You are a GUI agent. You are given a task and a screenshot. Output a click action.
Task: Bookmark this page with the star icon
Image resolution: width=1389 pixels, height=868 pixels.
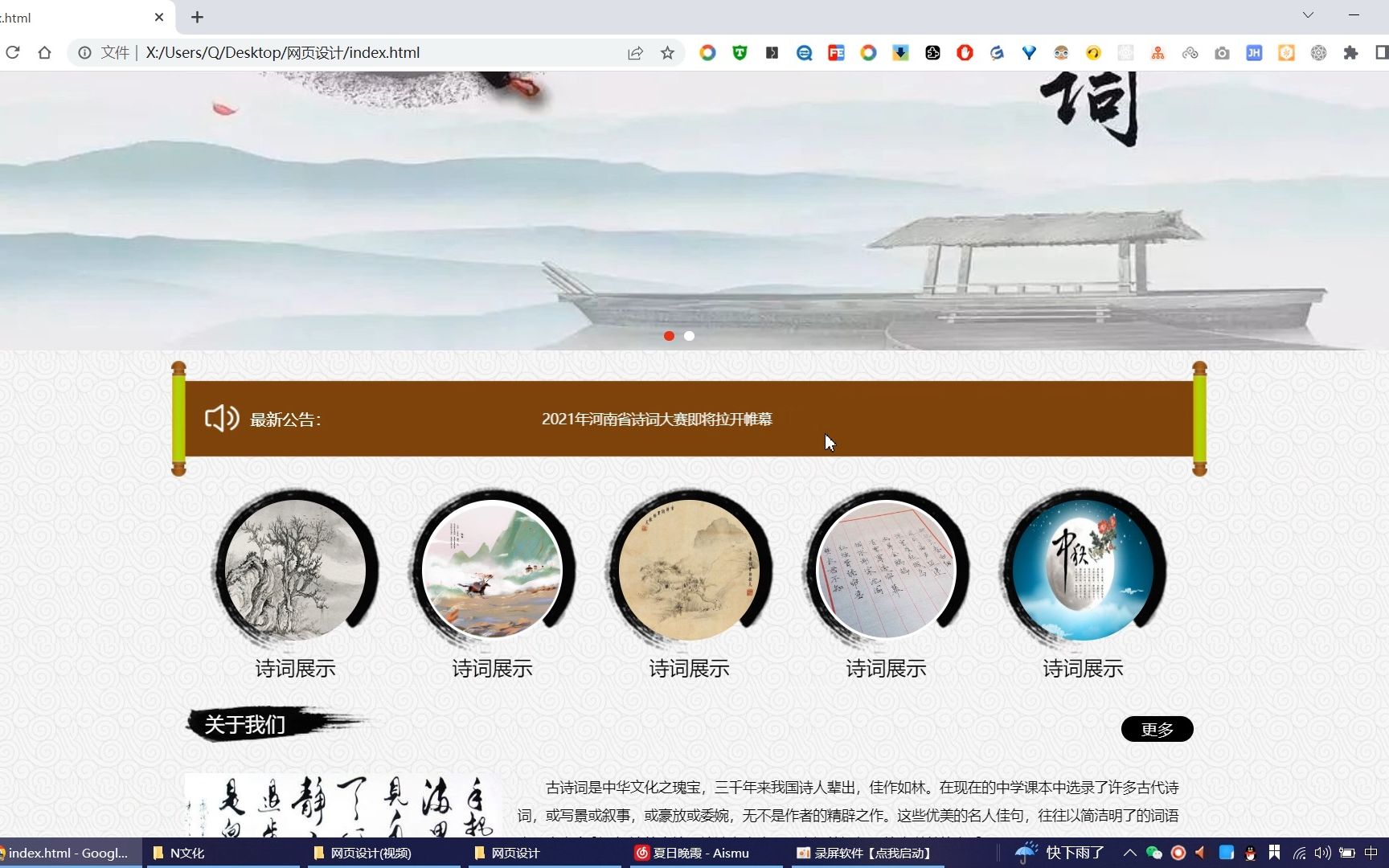667,52
